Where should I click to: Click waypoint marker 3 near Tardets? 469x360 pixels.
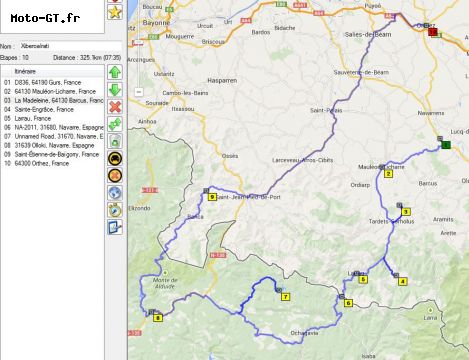(406, 212)
